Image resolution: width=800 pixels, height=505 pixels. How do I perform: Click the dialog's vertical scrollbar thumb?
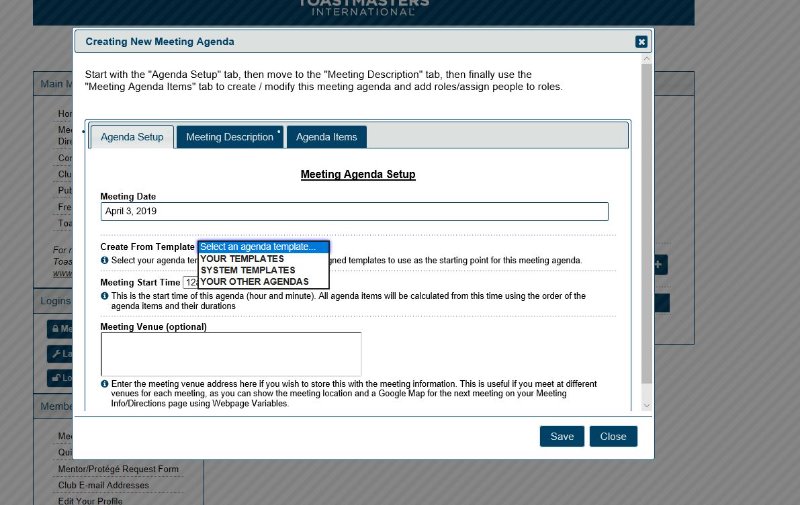646,223
